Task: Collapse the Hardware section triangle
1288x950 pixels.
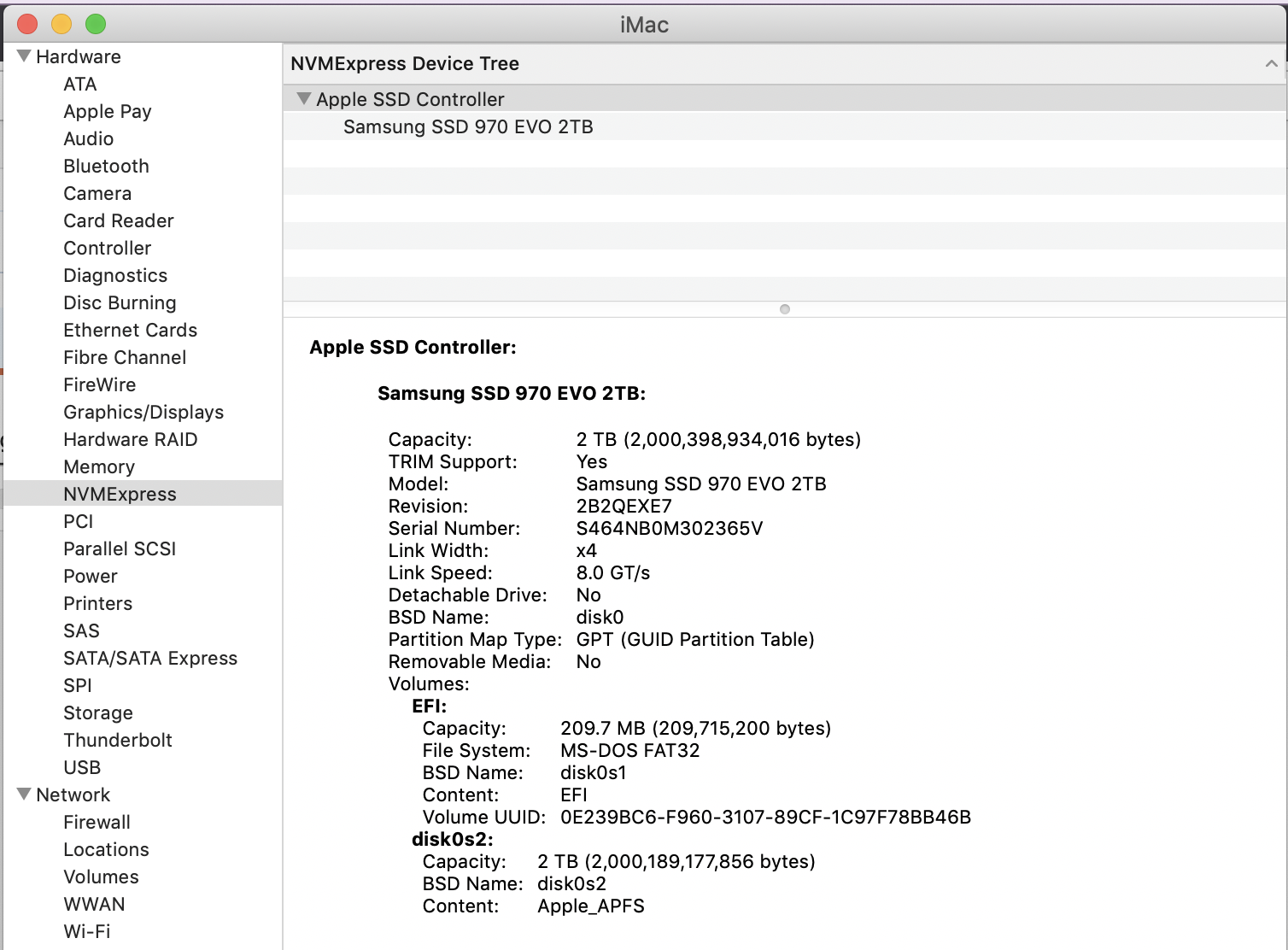Action: tap(24, 56)
